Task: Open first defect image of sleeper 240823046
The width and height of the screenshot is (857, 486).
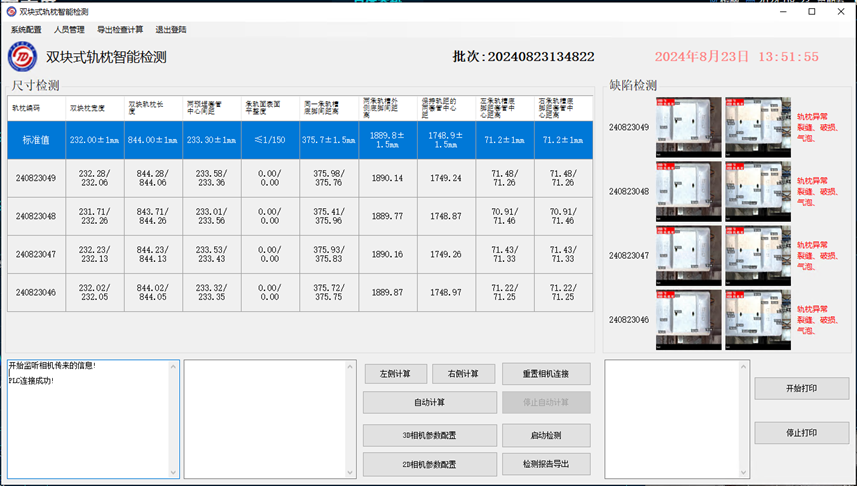Action: [x=688, y=319]
